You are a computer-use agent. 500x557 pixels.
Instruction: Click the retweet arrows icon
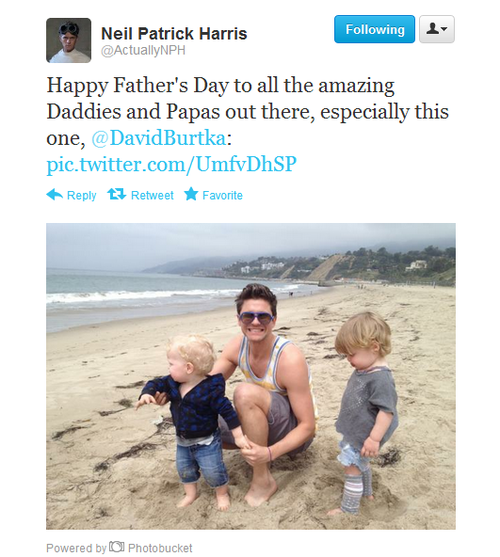(x=116, y=194)
